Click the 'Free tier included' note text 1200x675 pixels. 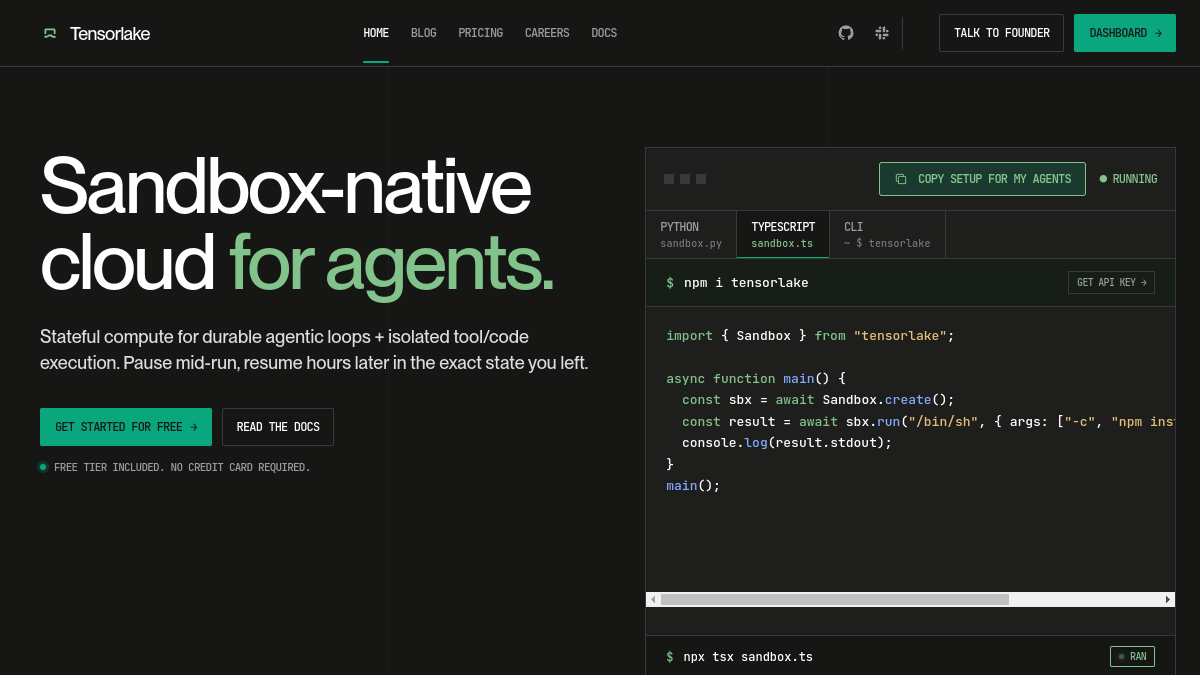pyautogui.click(x=182, y=467)
